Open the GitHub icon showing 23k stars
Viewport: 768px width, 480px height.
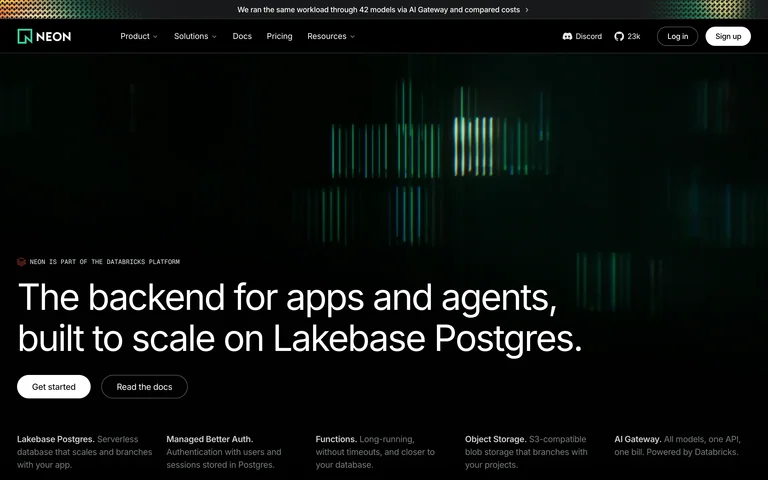coord(619,36)
